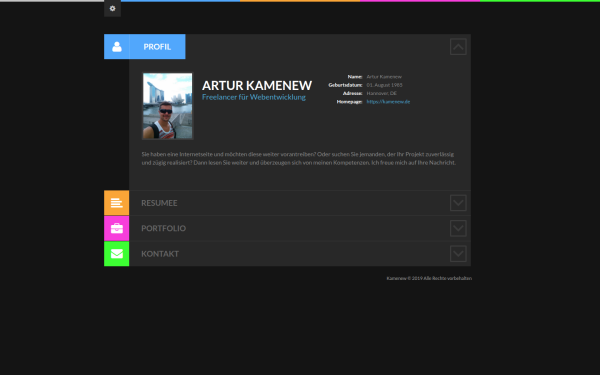Click the birth date value '01. August 1985'
This screenshot has height=375, width=600.
[x=384, y=85]
